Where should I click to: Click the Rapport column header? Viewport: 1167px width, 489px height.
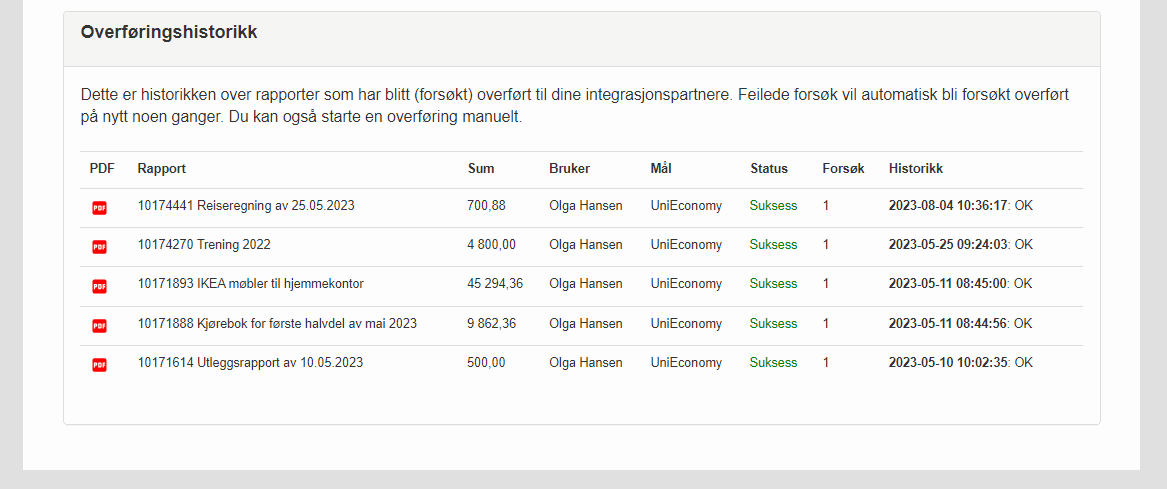pyautogui.click(x=162, y=169)
